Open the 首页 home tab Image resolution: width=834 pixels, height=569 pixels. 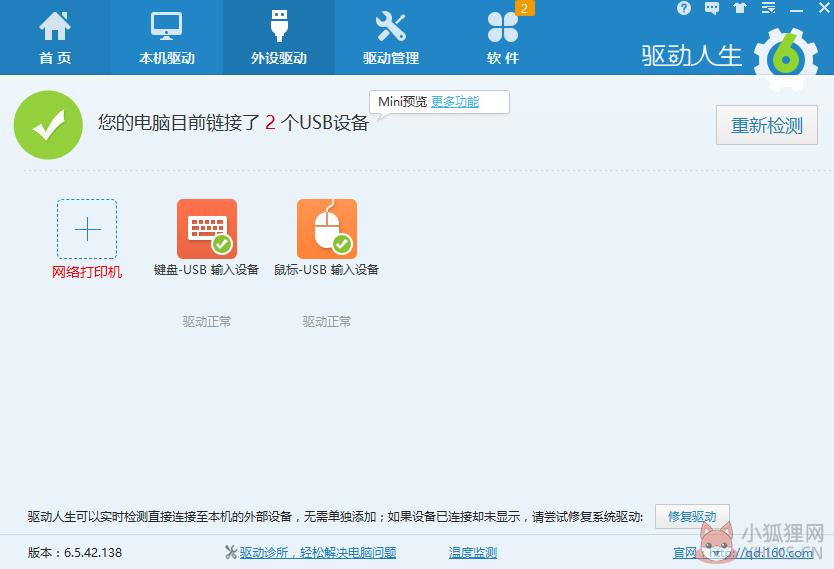click(x=55, y=37)
